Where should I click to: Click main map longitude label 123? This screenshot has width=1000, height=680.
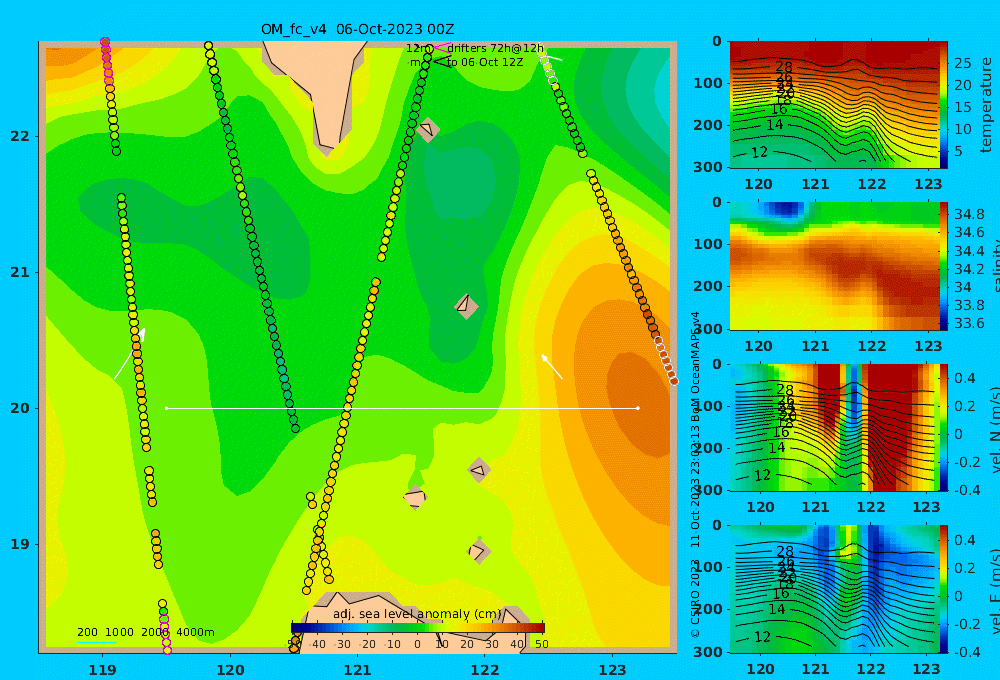click(x=613, y=670)
